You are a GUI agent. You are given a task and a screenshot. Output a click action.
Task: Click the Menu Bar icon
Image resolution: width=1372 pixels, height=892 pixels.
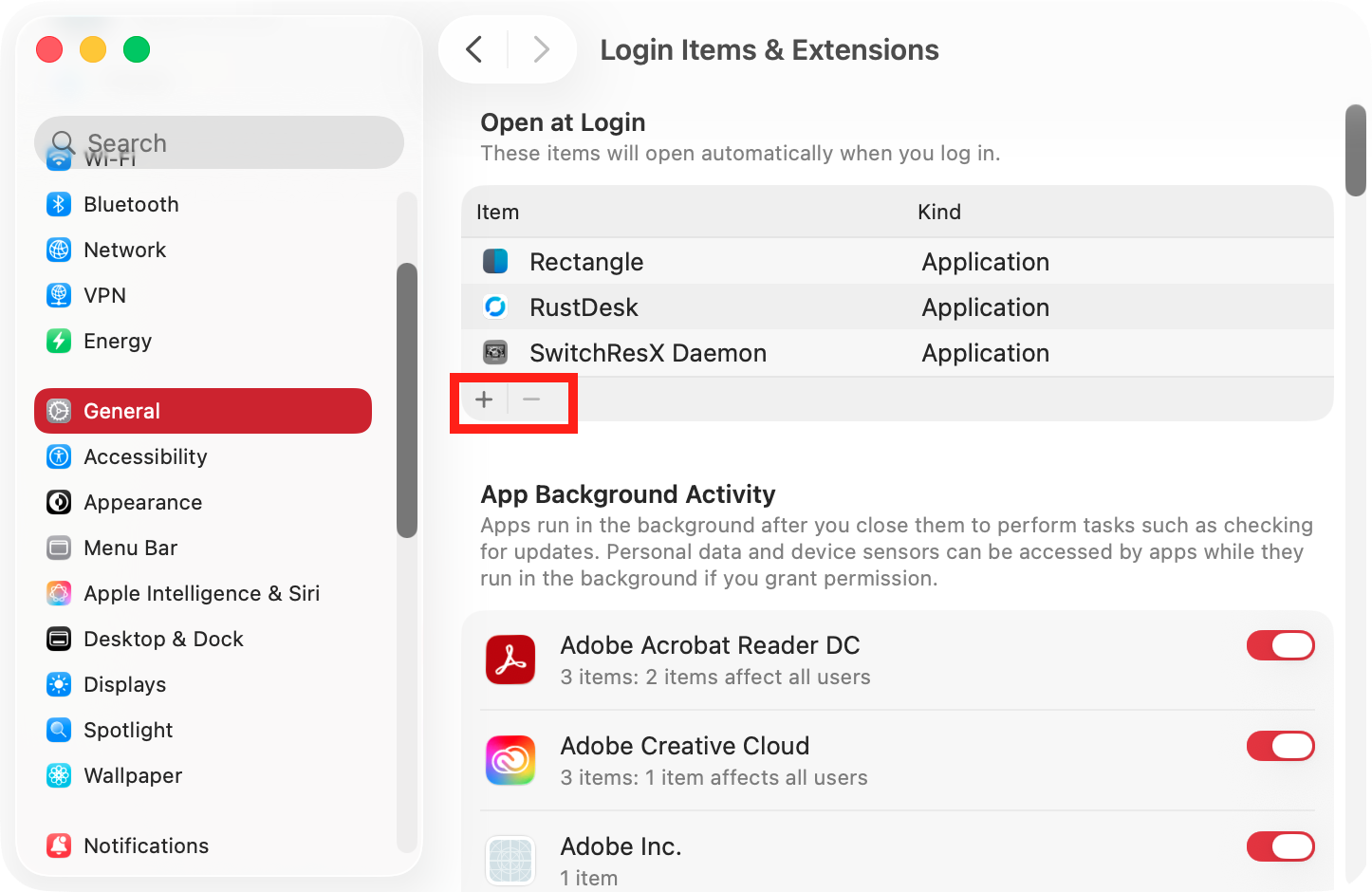pyautogui.click(x=59, y=548)
